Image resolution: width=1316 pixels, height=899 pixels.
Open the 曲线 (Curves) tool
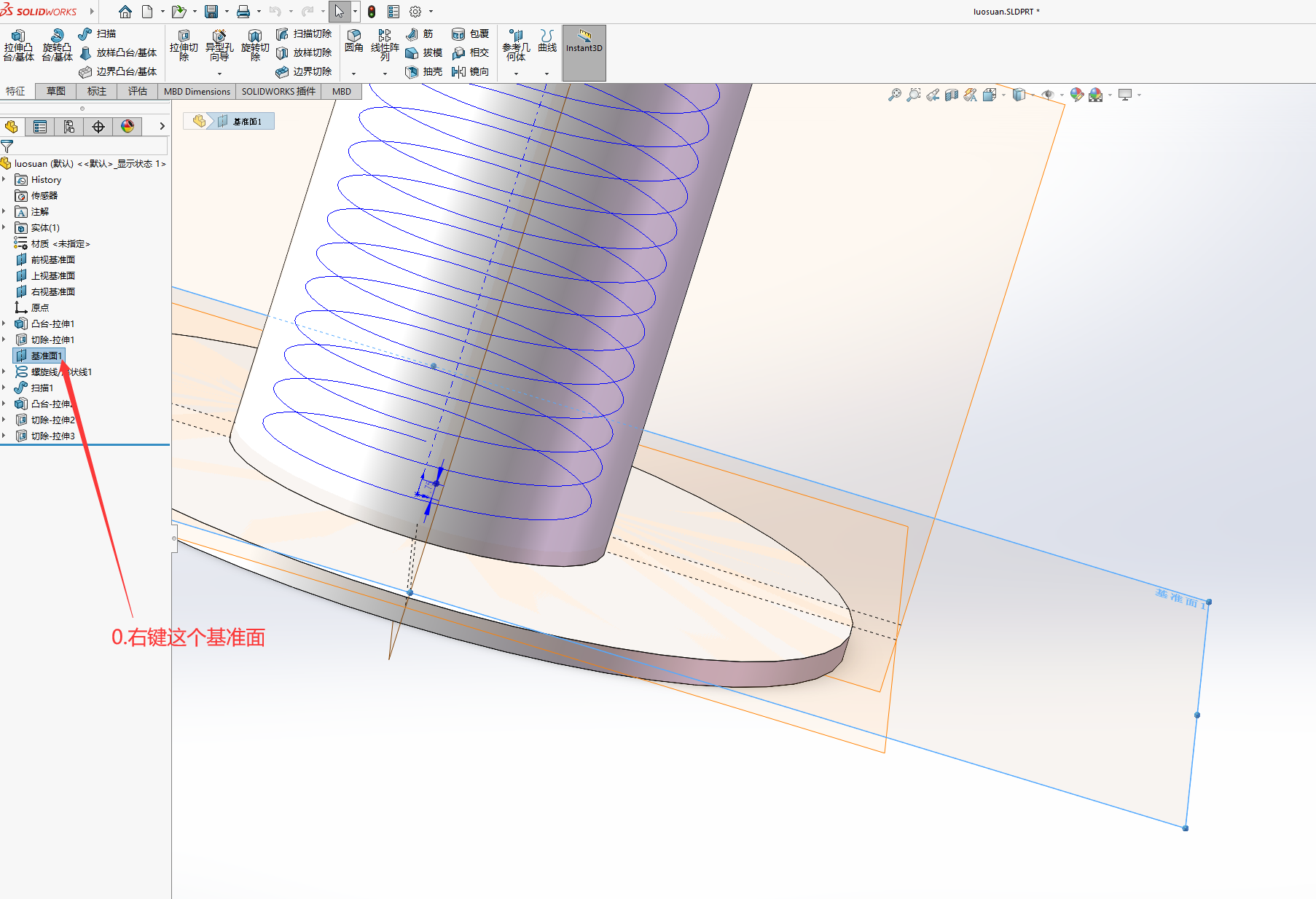(547, 42)
